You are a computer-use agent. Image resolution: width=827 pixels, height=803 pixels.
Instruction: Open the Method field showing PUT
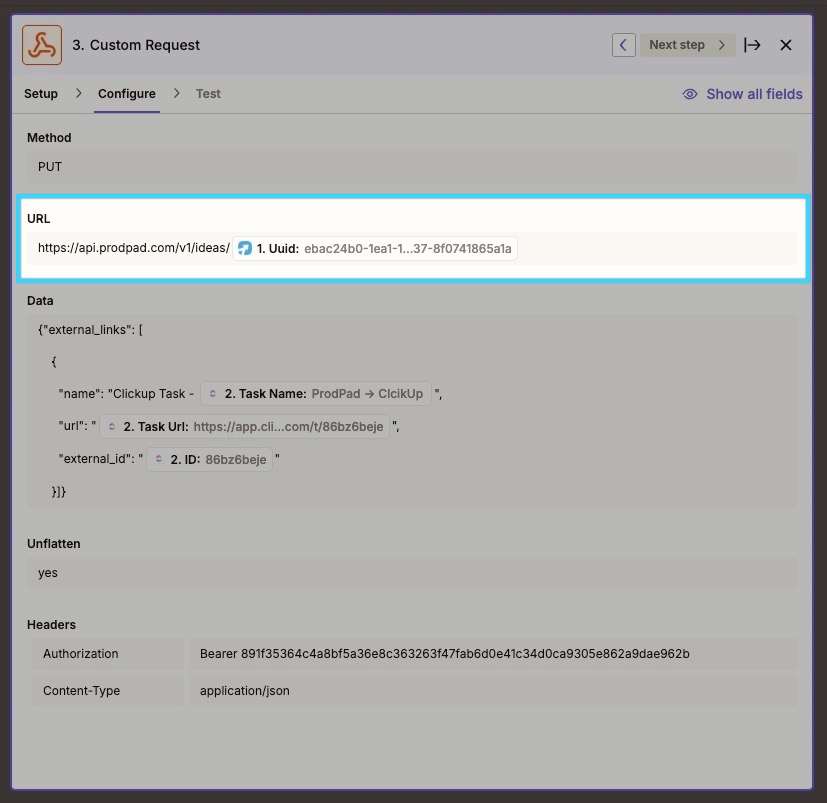pos(411,167)
